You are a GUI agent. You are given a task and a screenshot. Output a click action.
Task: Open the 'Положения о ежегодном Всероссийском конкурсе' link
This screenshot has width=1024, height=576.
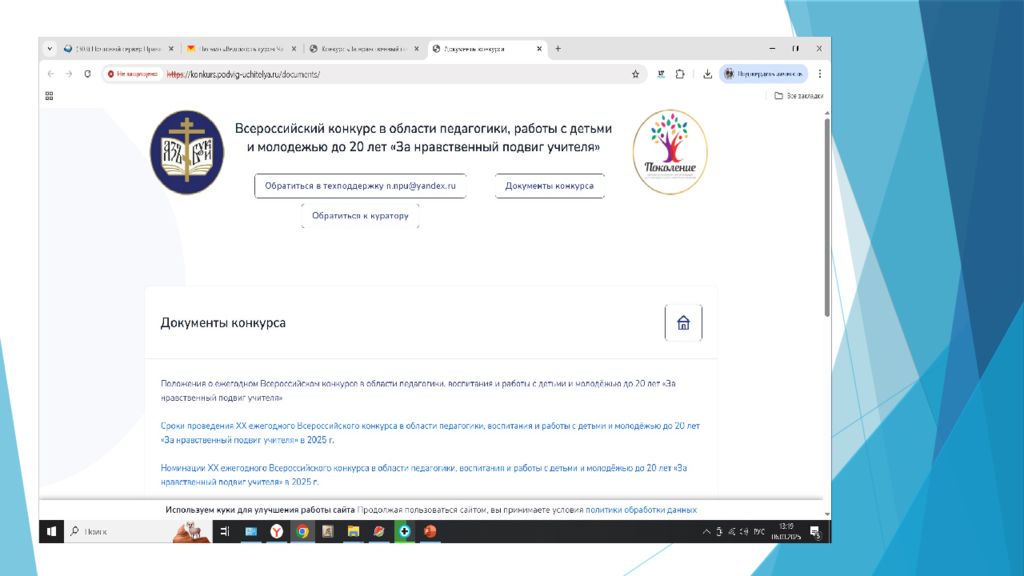pyautogui.click(x=418, y=391)
